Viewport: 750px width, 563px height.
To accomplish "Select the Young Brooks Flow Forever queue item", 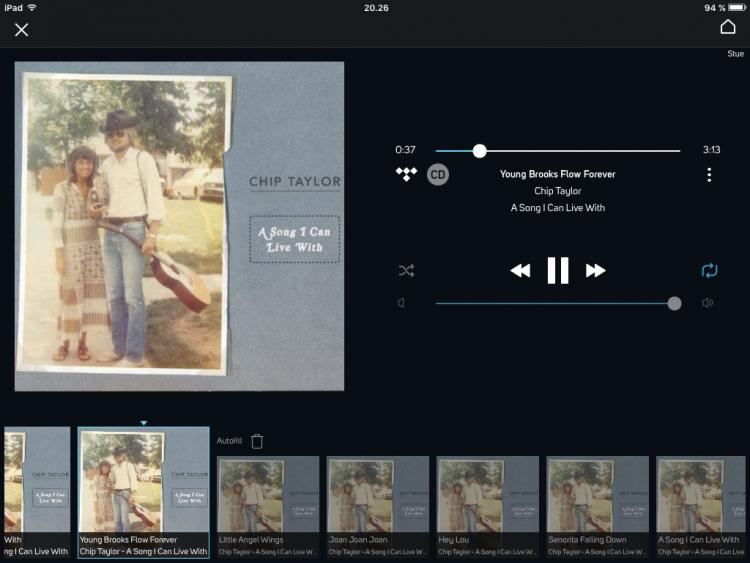I will click(x=143, y=492).
